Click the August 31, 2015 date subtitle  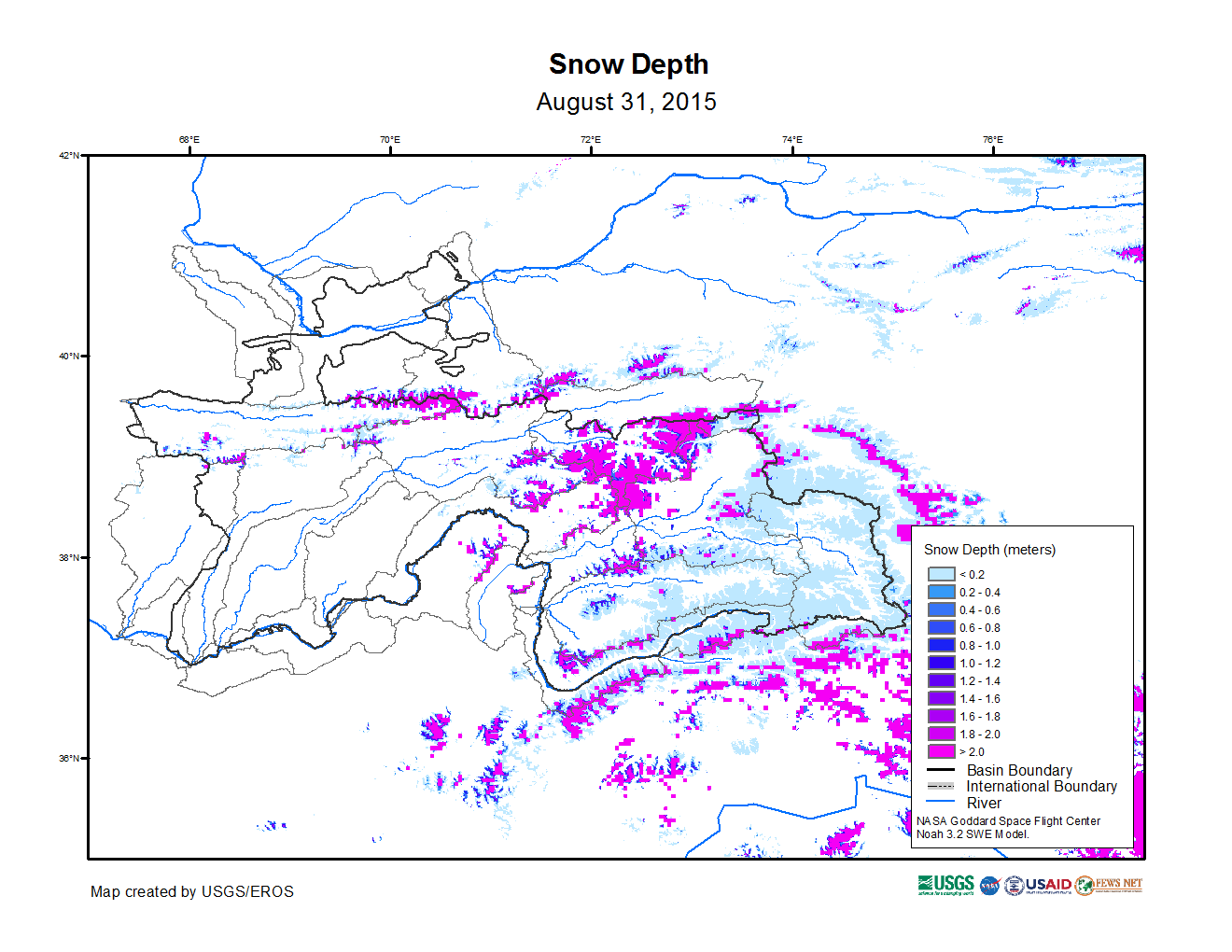pyautogui.click(x=626, y=102)
